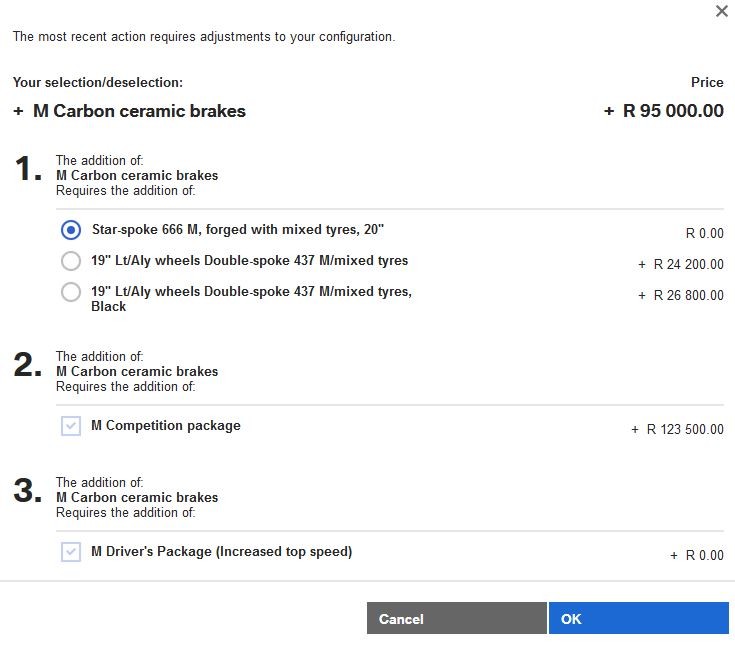The height and width of the screenshot is (660, 735).
Task: Close the configuration dialog with the X
Action: coord(722,12)
